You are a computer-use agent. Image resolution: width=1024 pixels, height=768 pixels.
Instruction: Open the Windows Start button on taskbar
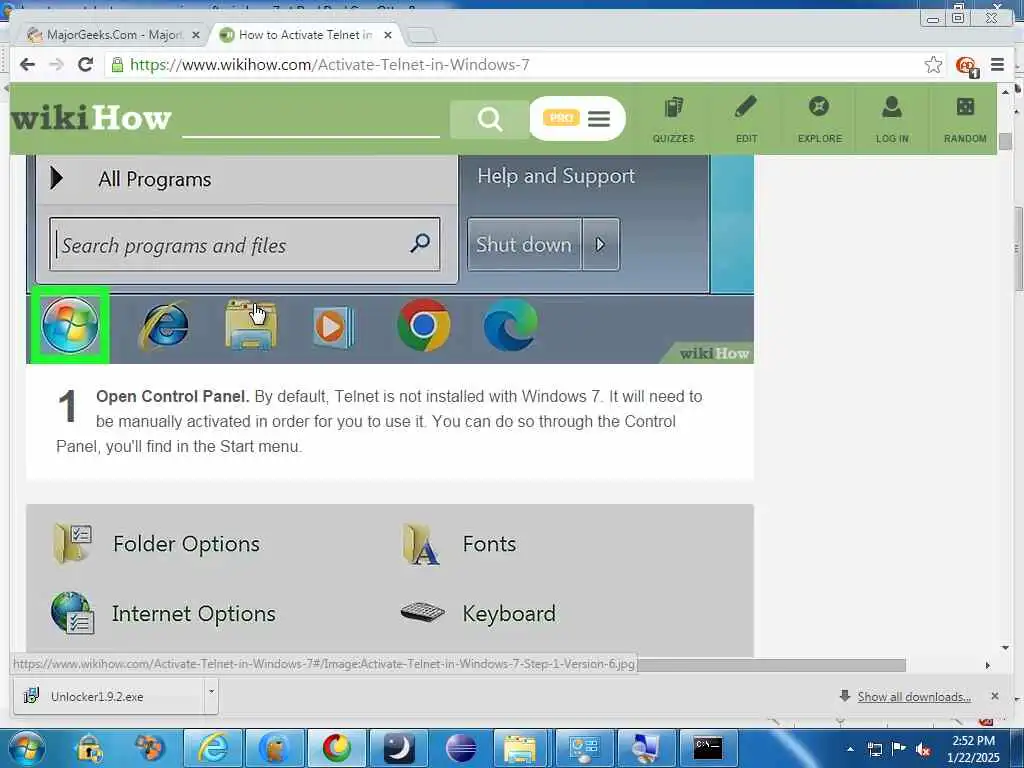tap(27, 748)
